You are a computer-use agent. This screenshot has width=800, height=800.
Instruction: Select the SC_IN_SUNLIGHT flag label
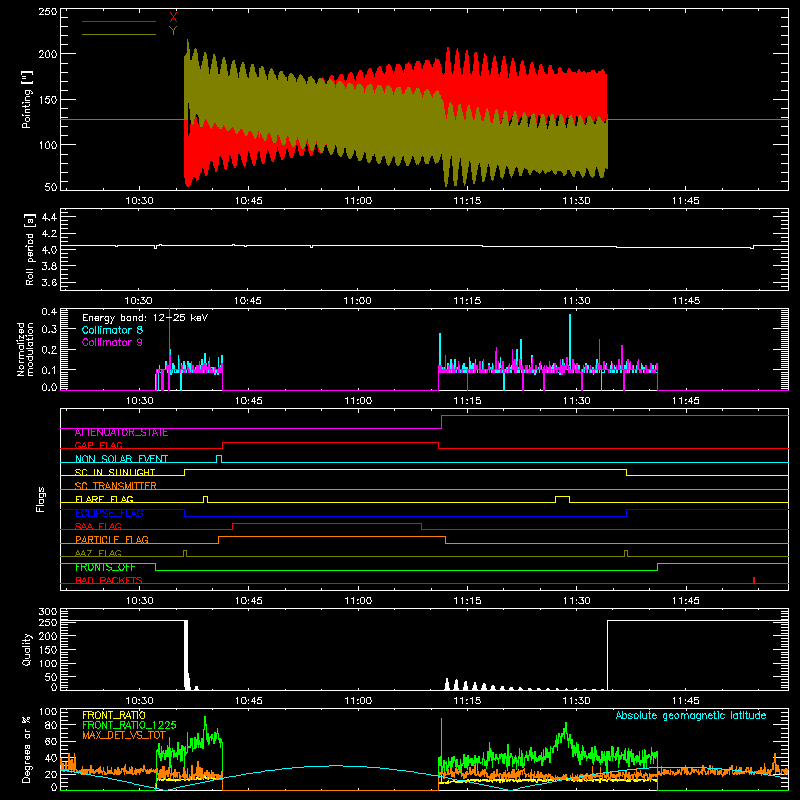coord(115,472)
